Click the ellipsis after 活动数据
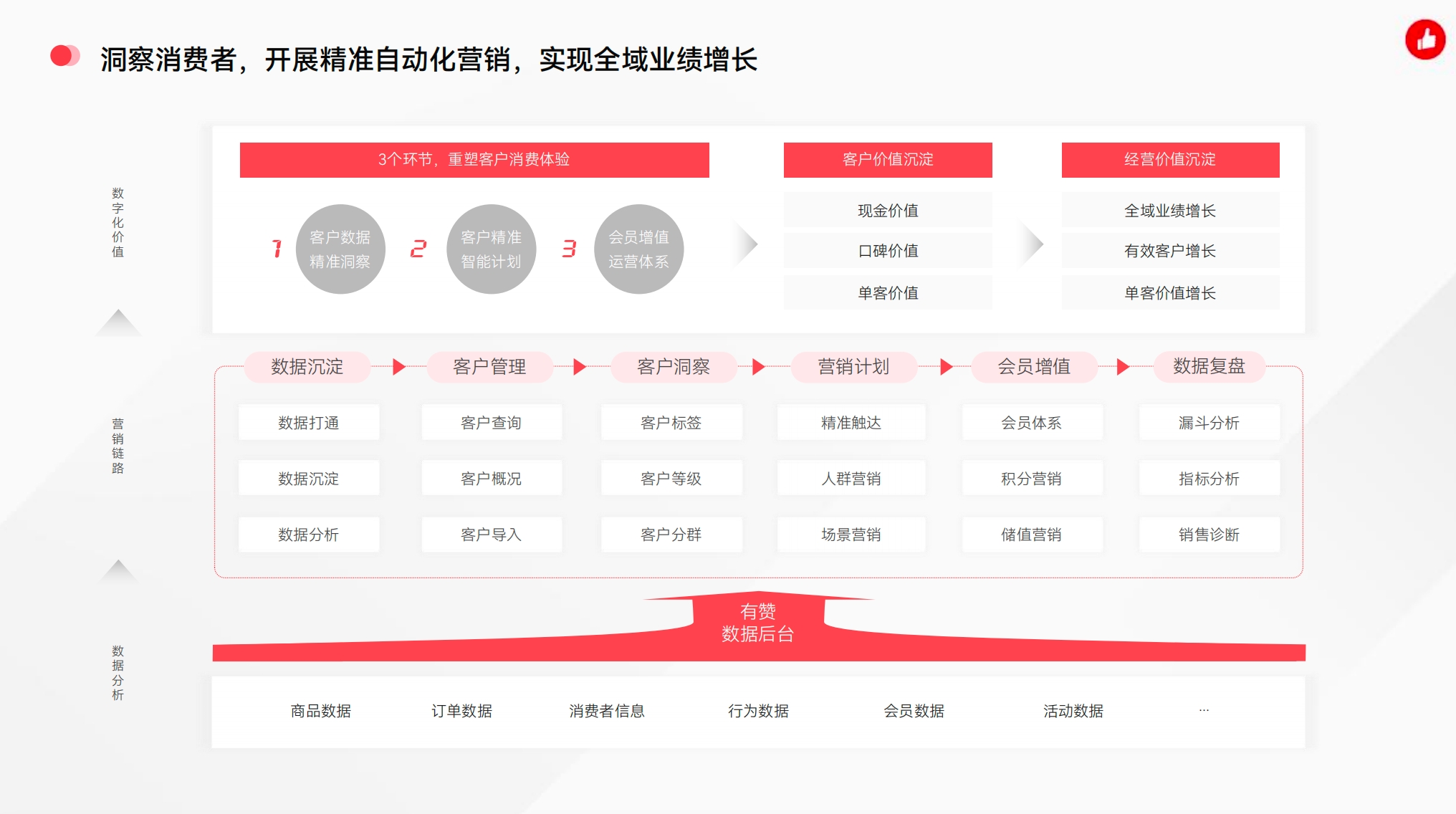 point(1204,710)
